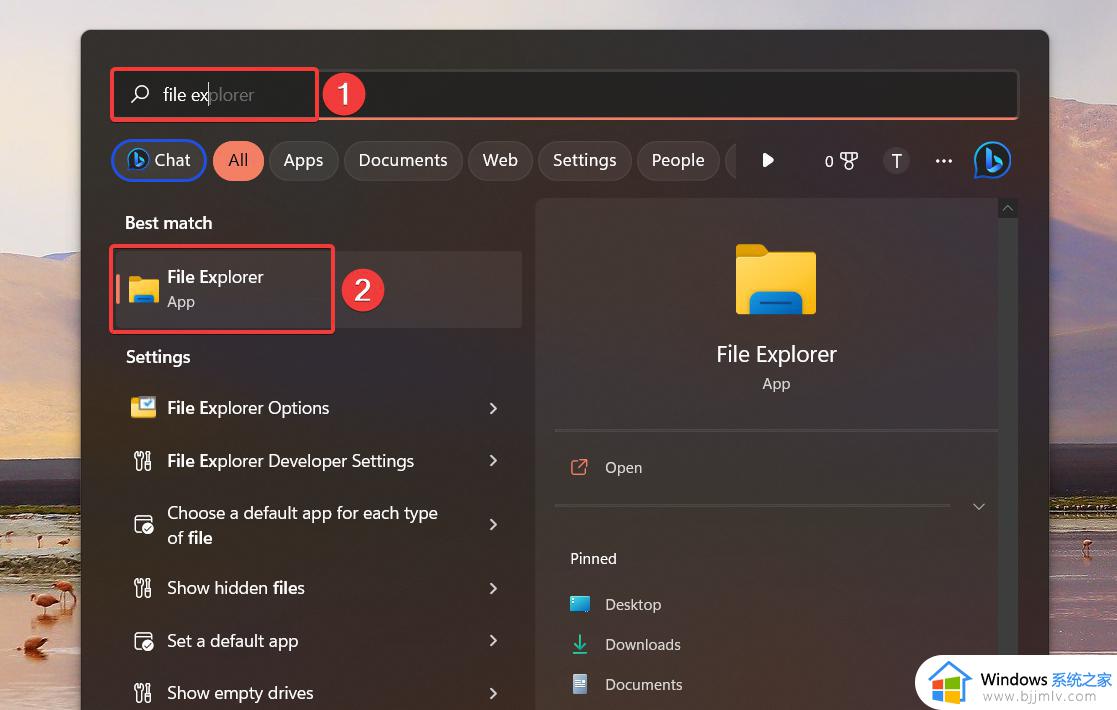Switch to the Web filter

pos(500,160)
